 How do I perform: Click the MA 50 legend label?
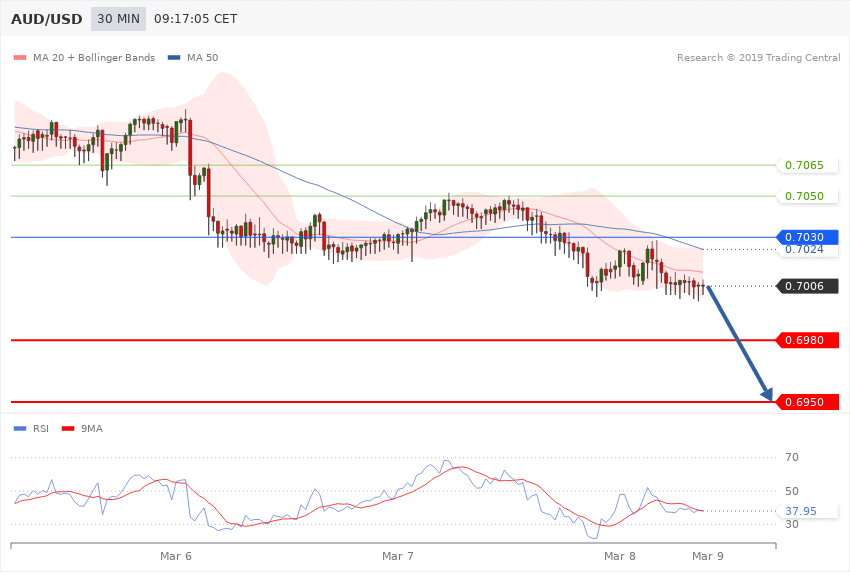(202, 57)
